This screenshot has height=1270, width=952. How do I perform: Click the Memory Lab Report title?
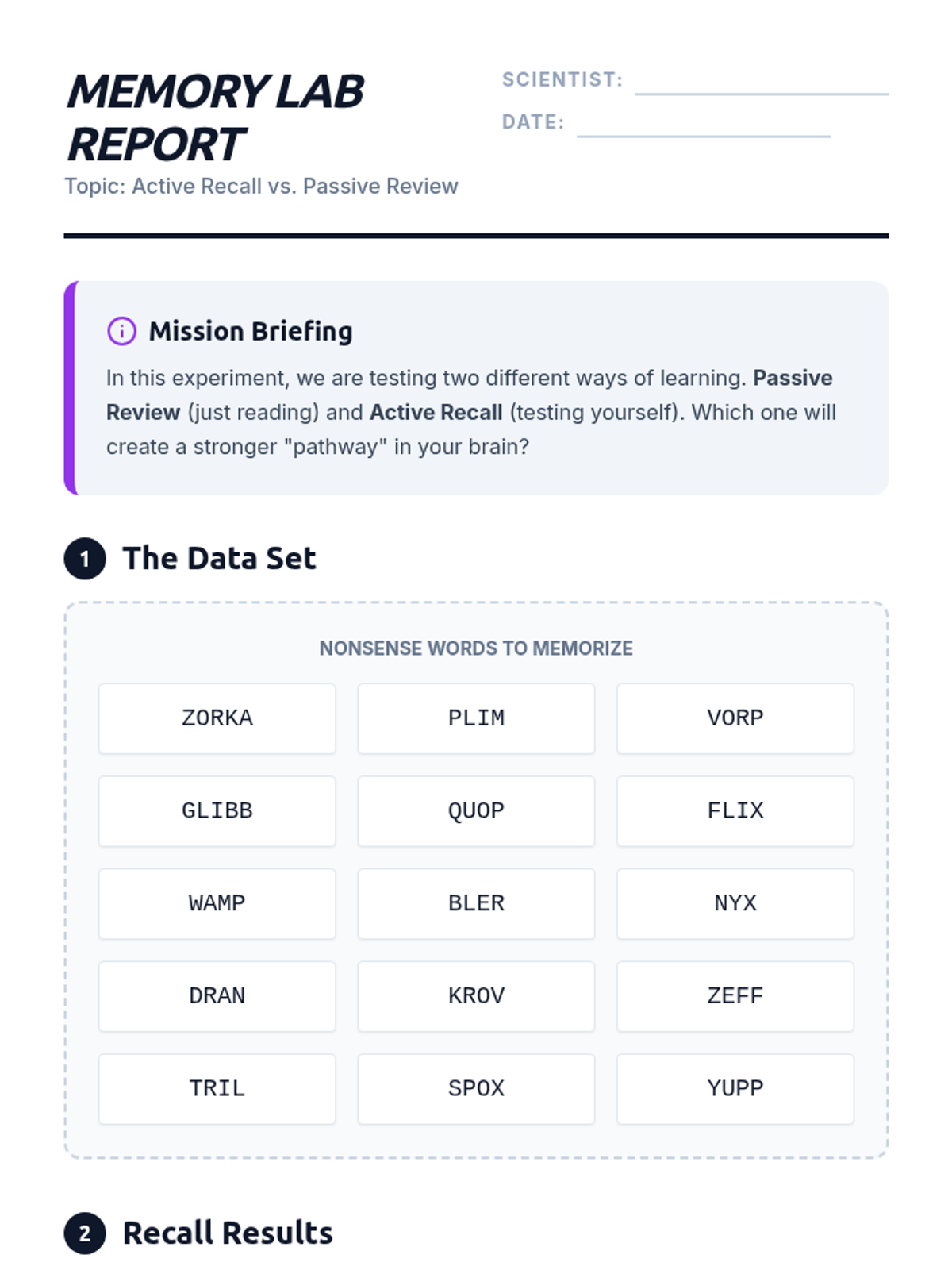pos(215,117)
